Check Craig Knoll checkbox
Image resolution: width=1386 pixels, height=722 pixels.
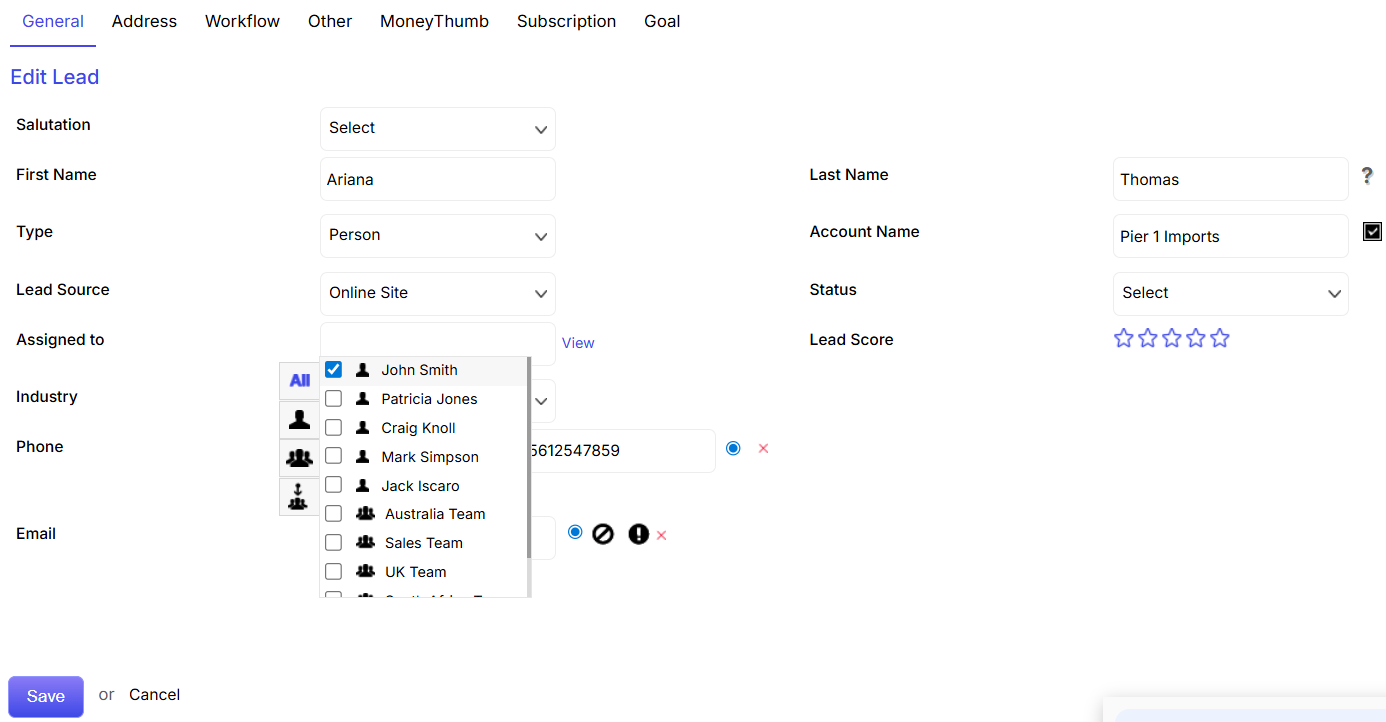(x=334, y=427)
